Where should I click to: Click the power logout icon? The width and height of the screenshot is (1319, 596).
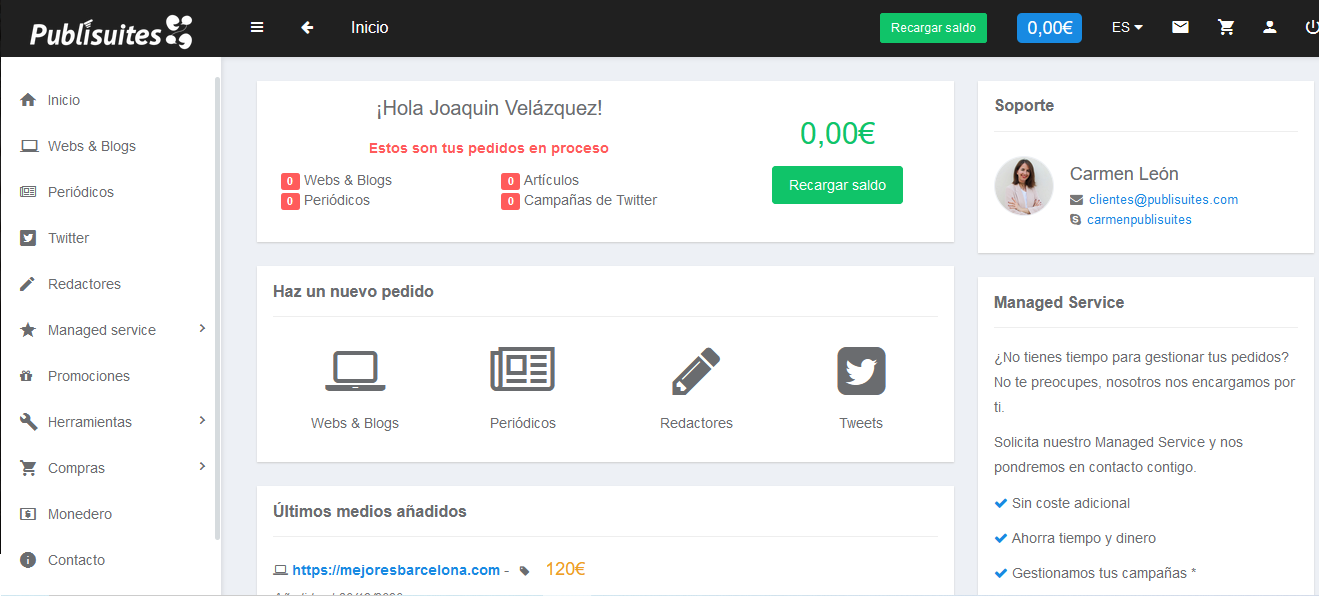pos(1311,27)
